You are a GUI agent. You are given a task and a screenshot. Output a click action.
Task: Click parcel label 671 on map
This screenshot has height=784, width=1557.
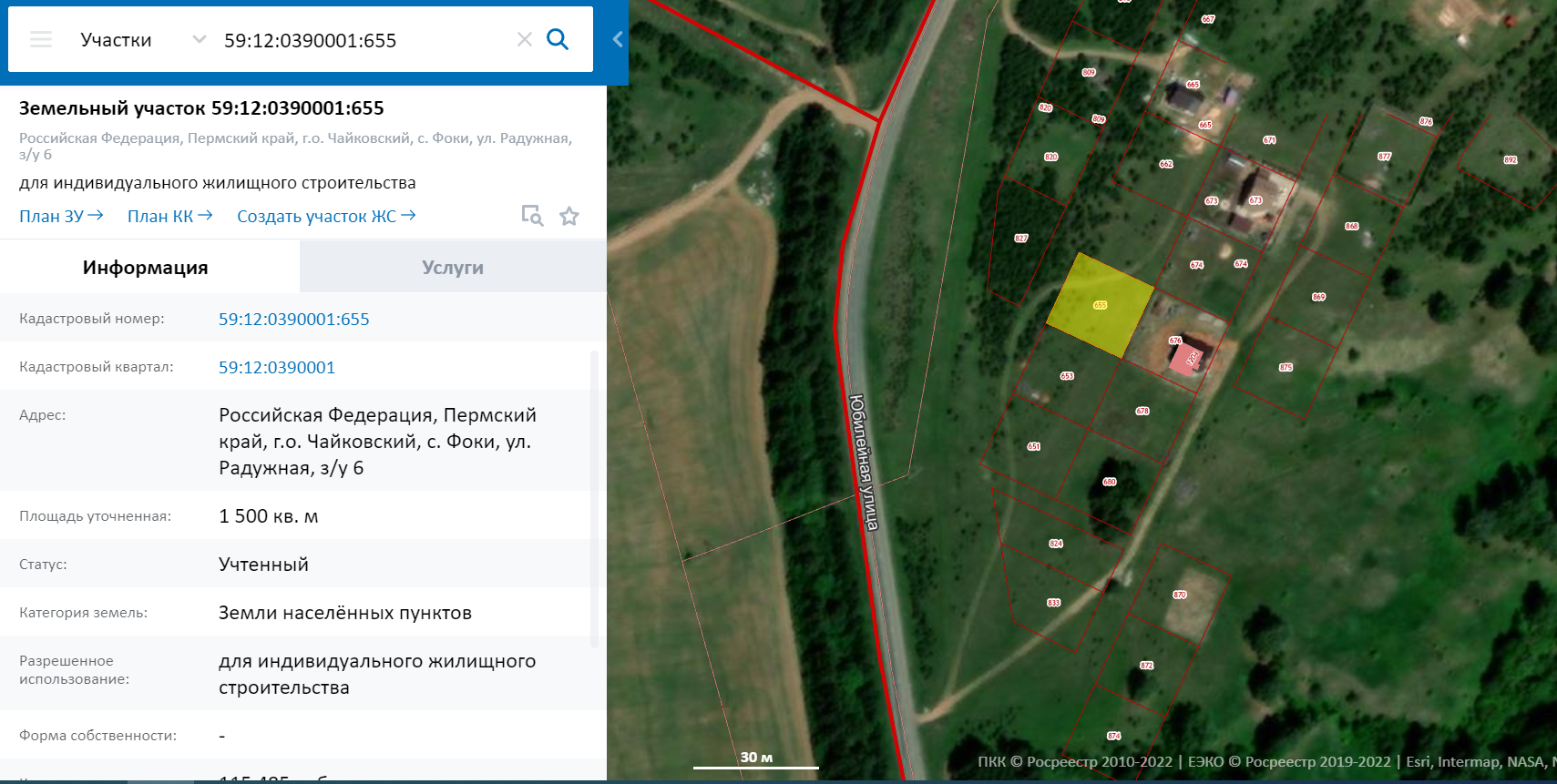pos(1269,140)
